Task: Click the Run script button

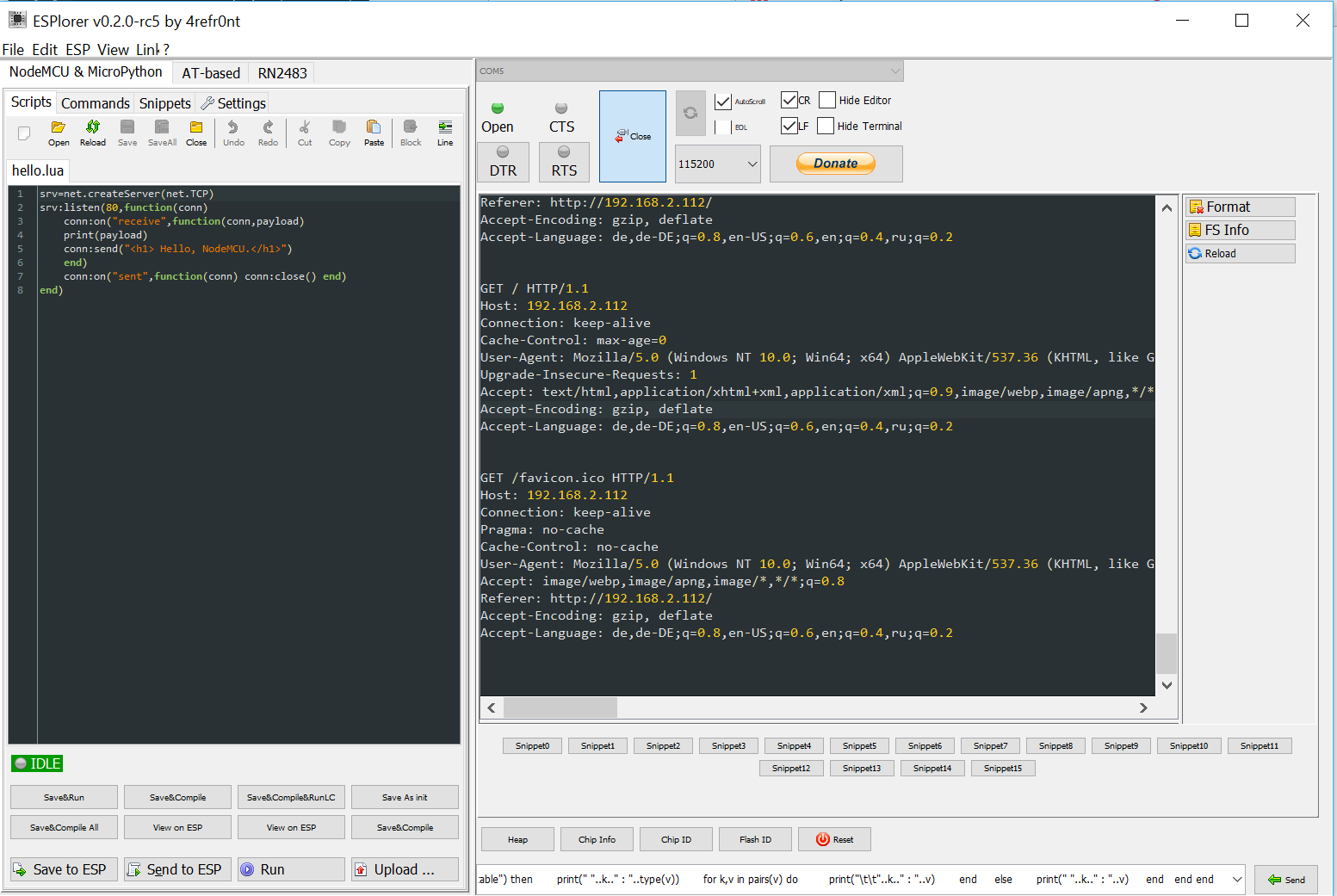Action: click(x=291, y=869)
